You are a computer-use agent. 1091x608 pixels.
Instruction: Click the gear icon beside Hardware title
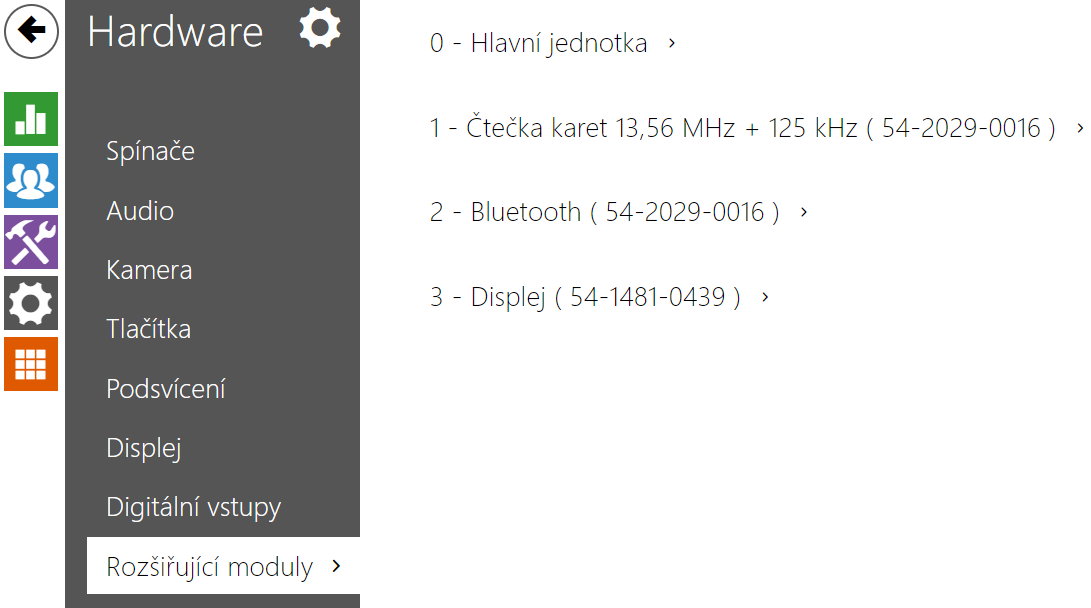point(320,27)
